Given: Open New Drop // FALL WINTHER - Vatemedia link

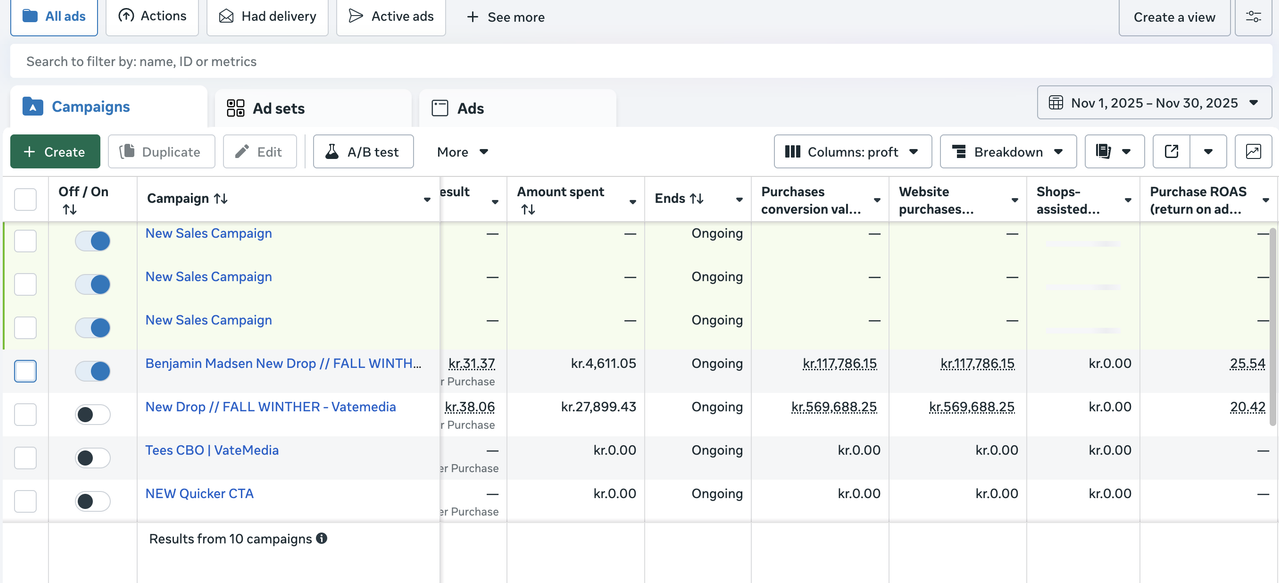Looking at the screenshot, I should click(270, 407).
